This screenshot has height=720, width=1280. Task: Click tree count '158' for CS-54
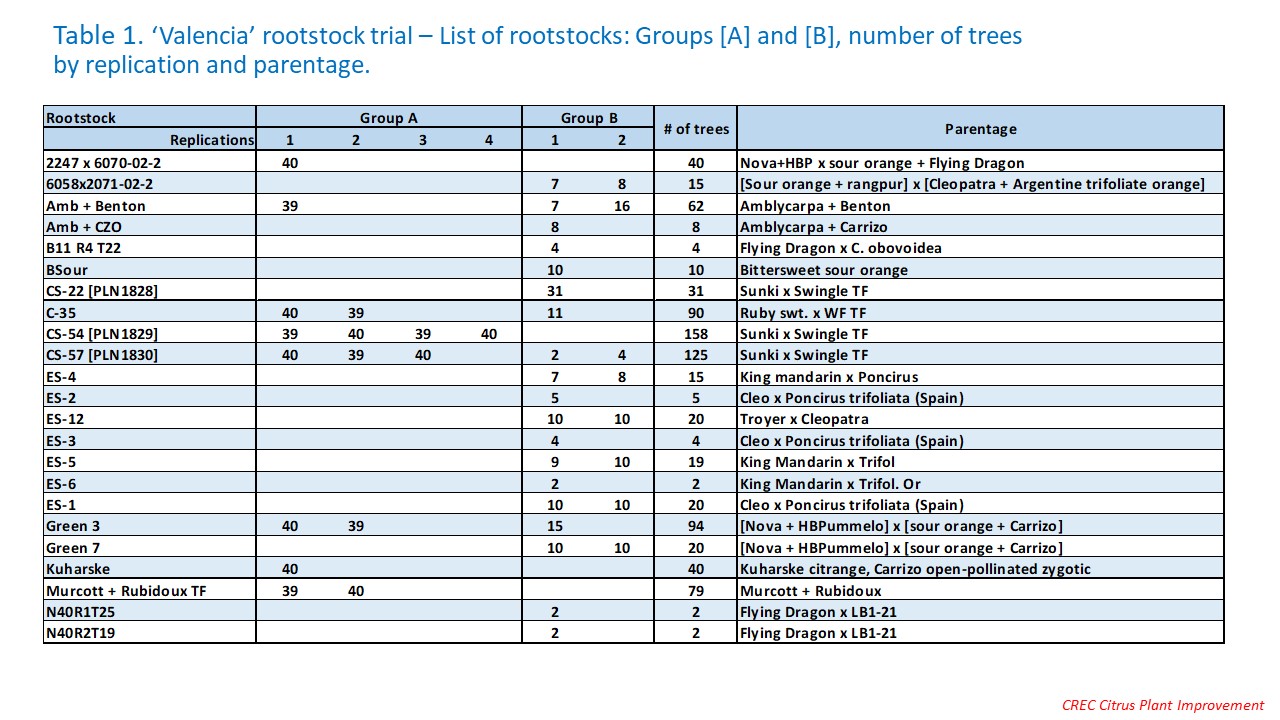696,334
